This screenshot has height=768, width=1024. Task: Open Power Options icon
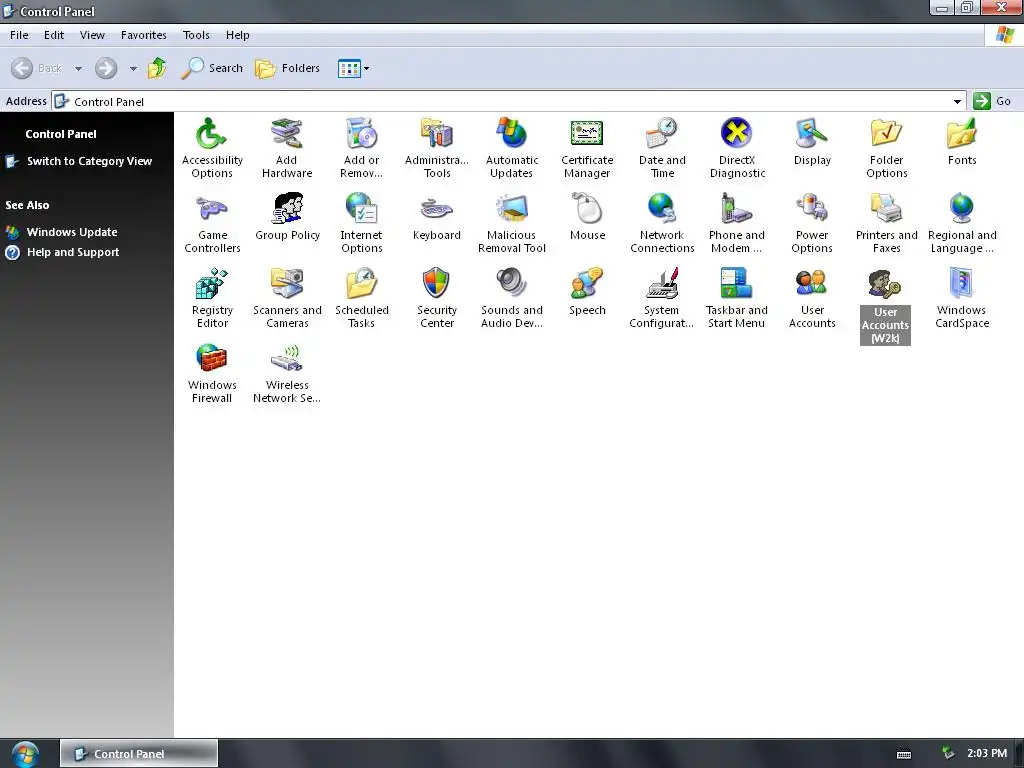(812, 223)
